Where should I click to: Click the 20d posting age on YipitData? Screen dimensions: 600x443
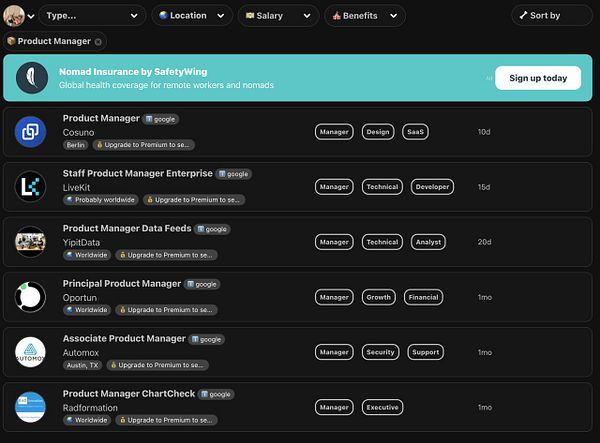tap(484, 242)
